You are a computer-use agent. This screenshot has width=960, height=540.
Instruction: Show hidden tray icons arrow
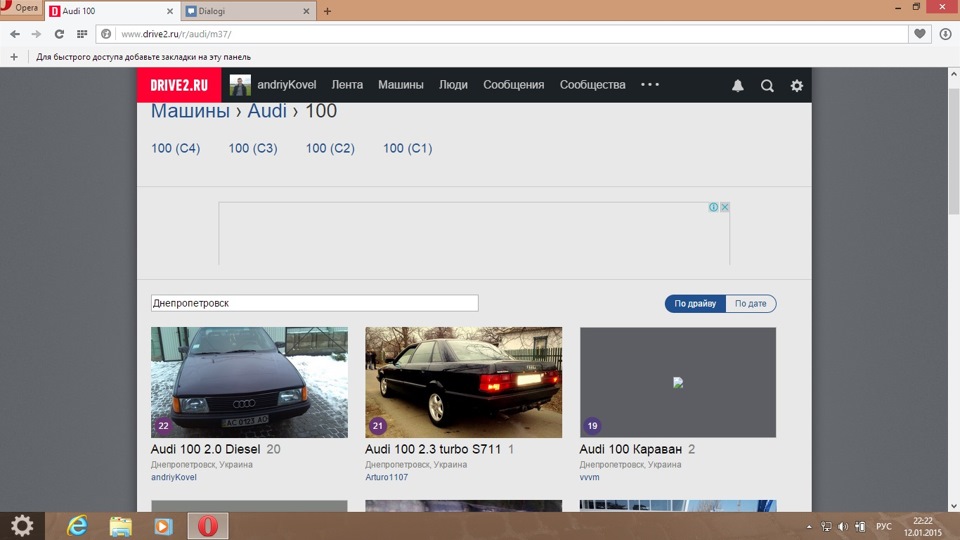pyautogui.click(x=809, y=527)
